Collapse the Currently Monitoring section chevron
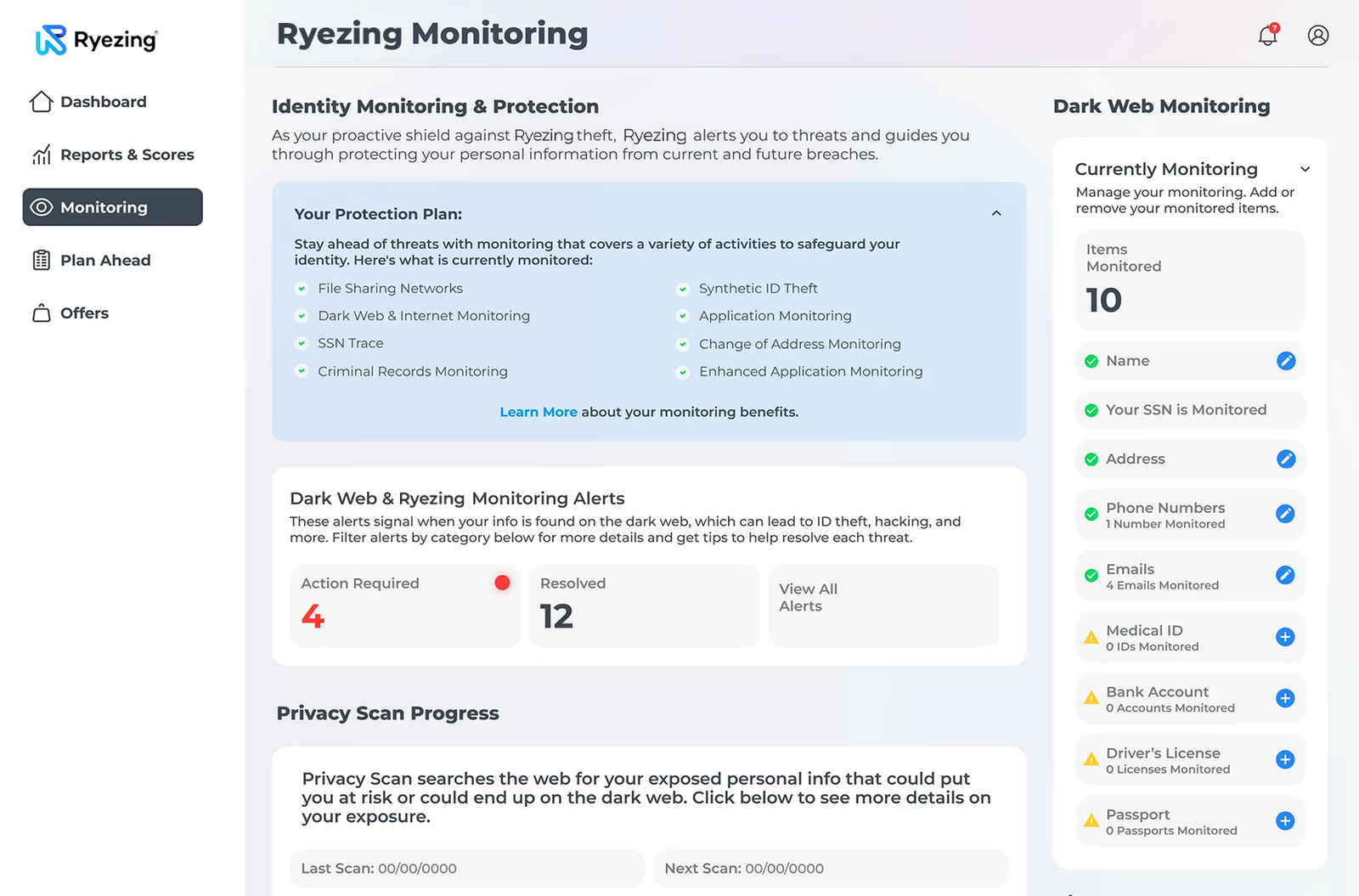This screenshot has width=1359, height=896. point(1305,169)
